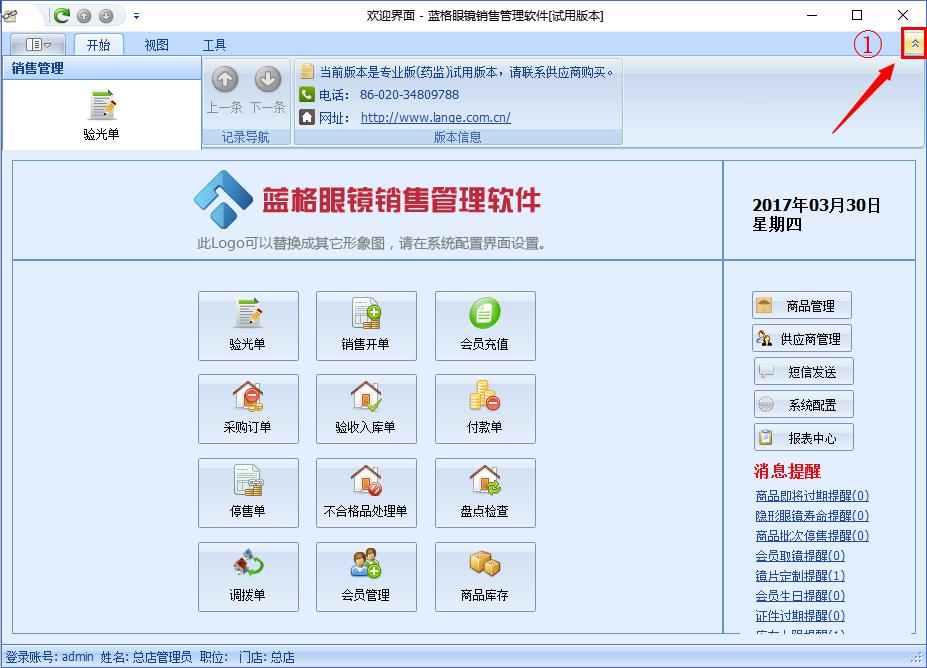This screenshot has width=927, height=668.
Task: Open the 验收入库单 module
Action: pyautogui.click(x=366, y=409)
